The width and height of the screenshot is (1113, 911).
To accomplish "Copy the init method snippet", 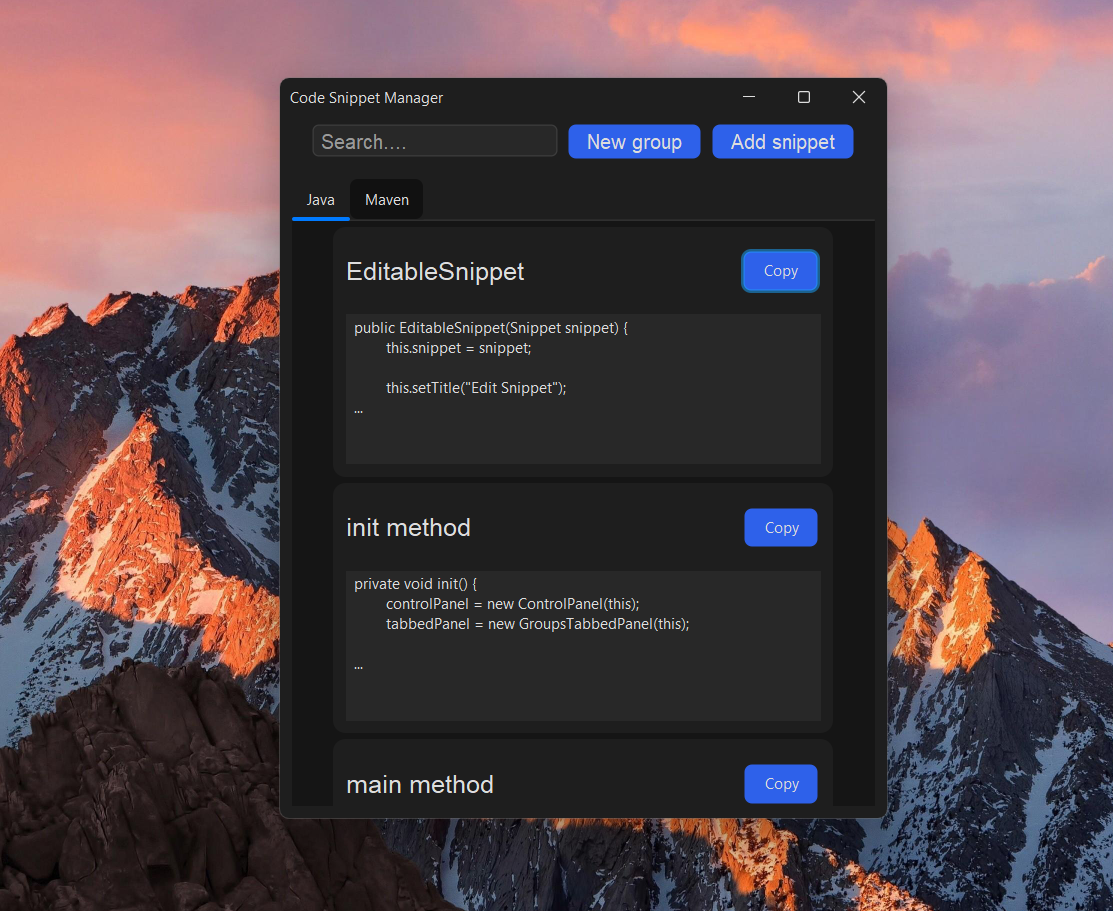I will (x=781, y=528).
